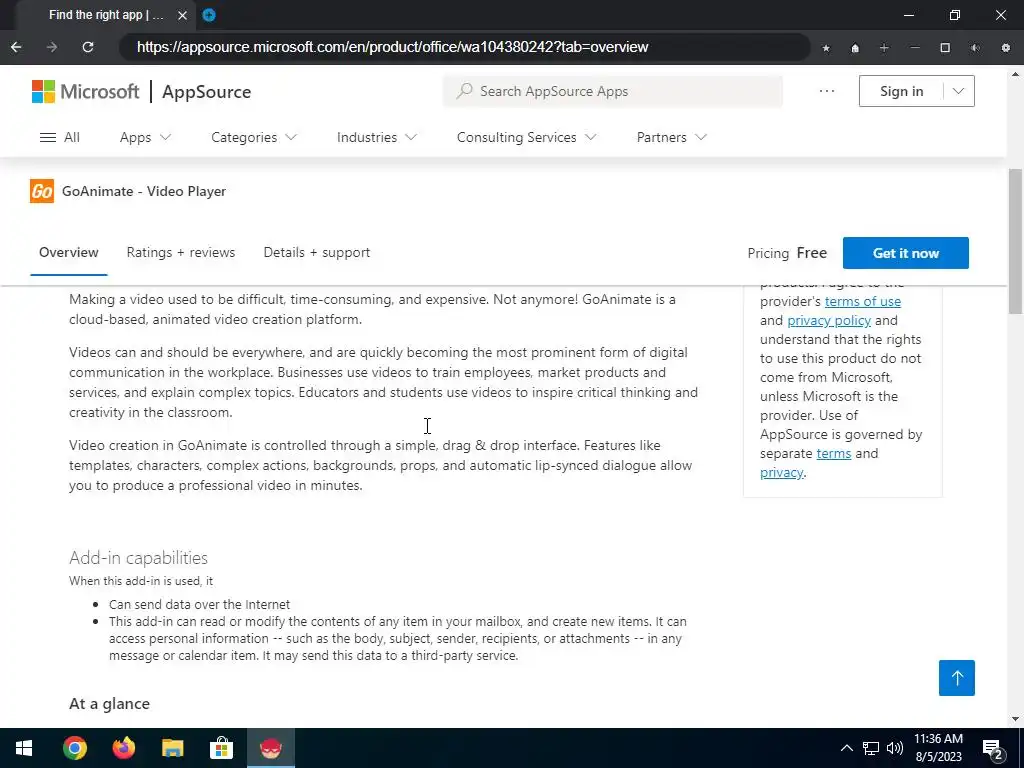The image size is (1024, 768).
Task: Open the notification center icon
Action: [993, 748]
